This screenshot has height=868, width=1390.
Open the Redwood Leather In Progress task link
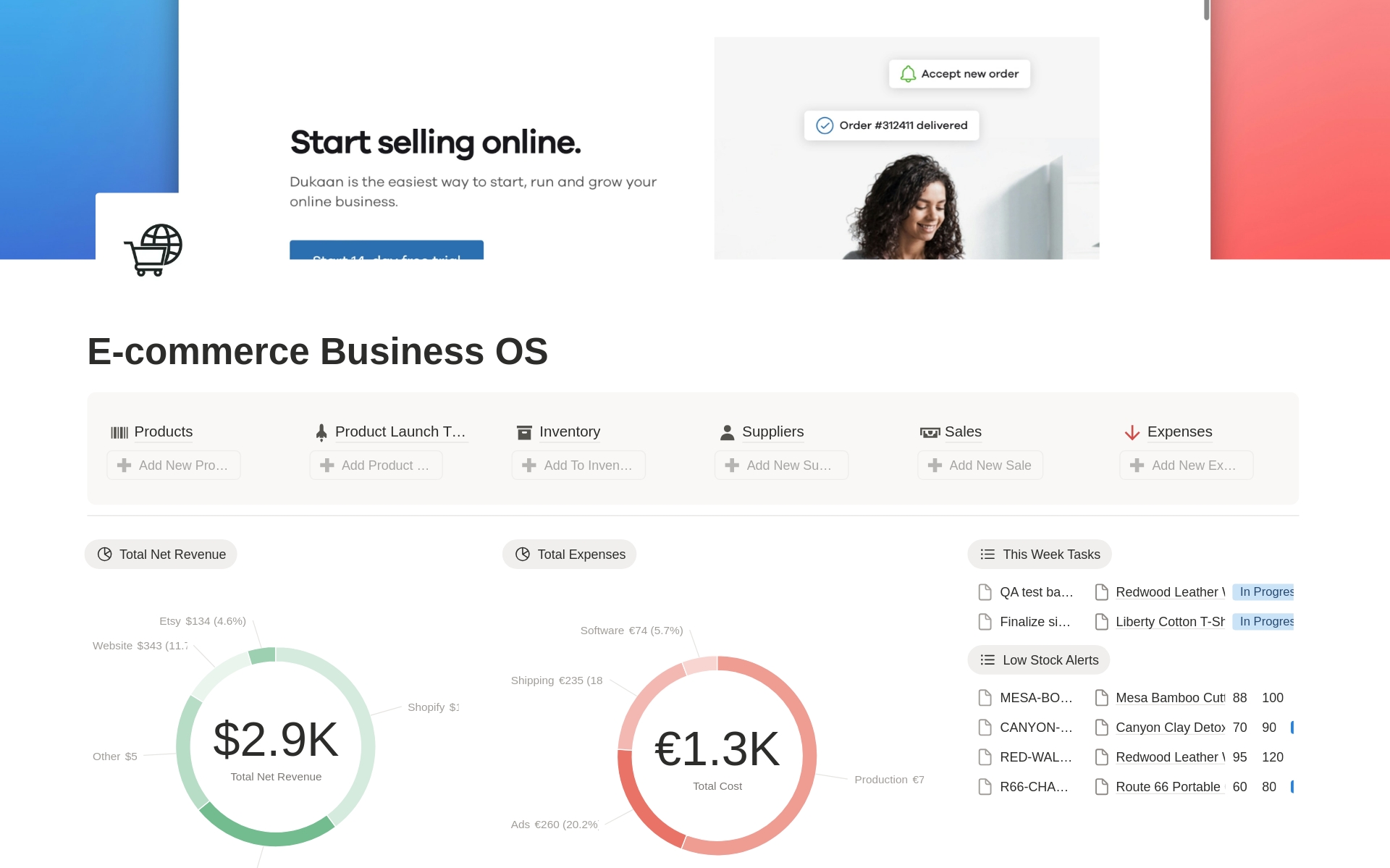click(x=1170, y=592)
